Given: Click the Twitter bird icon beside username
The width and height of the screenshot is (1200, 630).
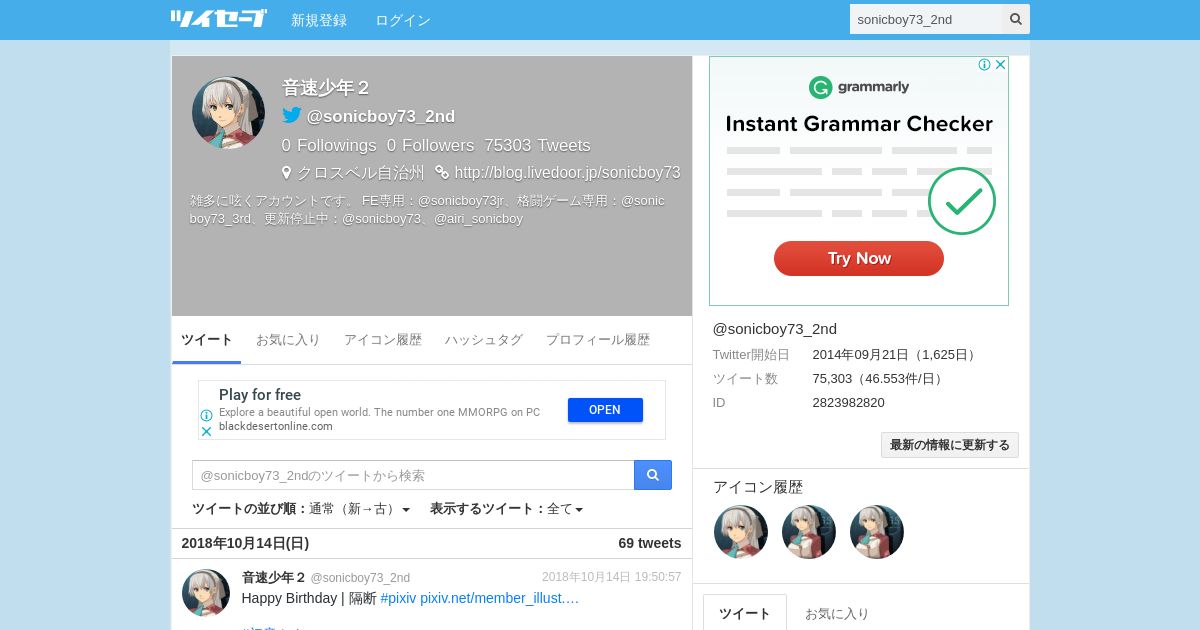Looking at the screenshot, I should click(x=291, y=115).
